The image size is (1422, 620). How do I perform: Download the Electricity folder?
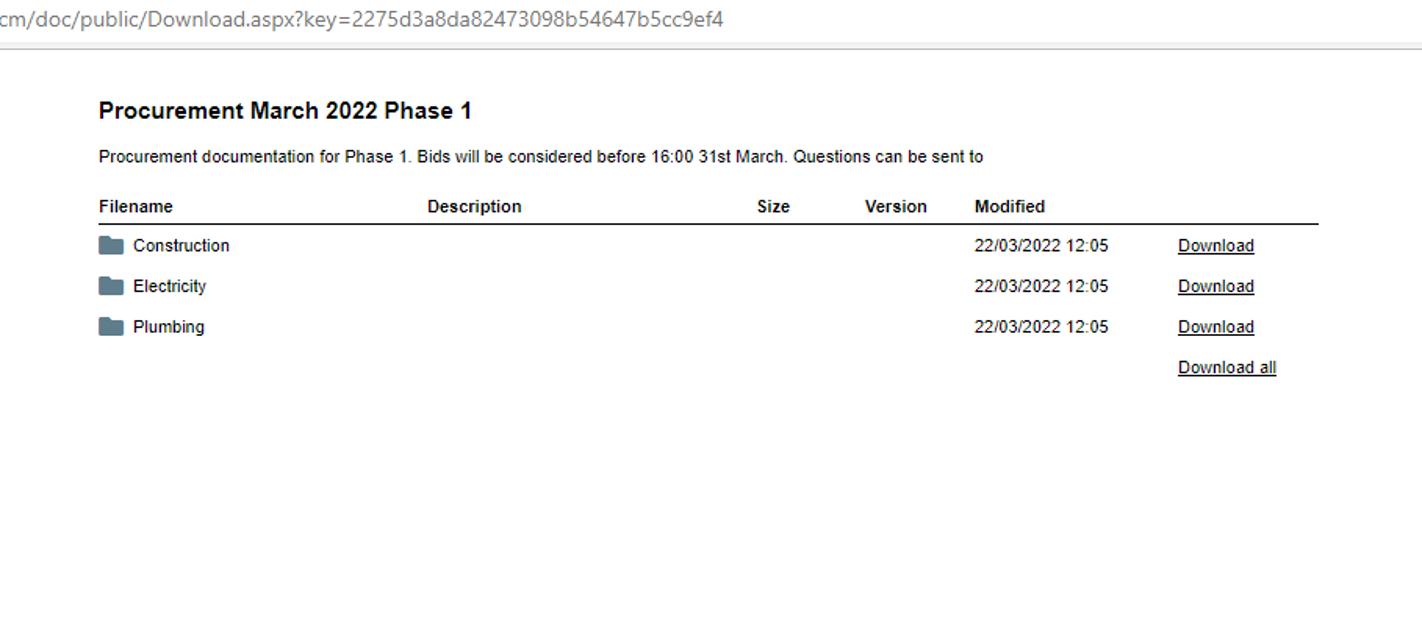(1216, 286)
